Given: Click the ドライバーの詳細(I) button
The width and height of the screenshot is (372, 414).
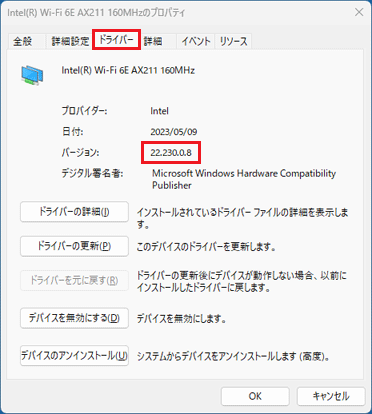Looking at the screenshot, I should [x=74, y=212].
